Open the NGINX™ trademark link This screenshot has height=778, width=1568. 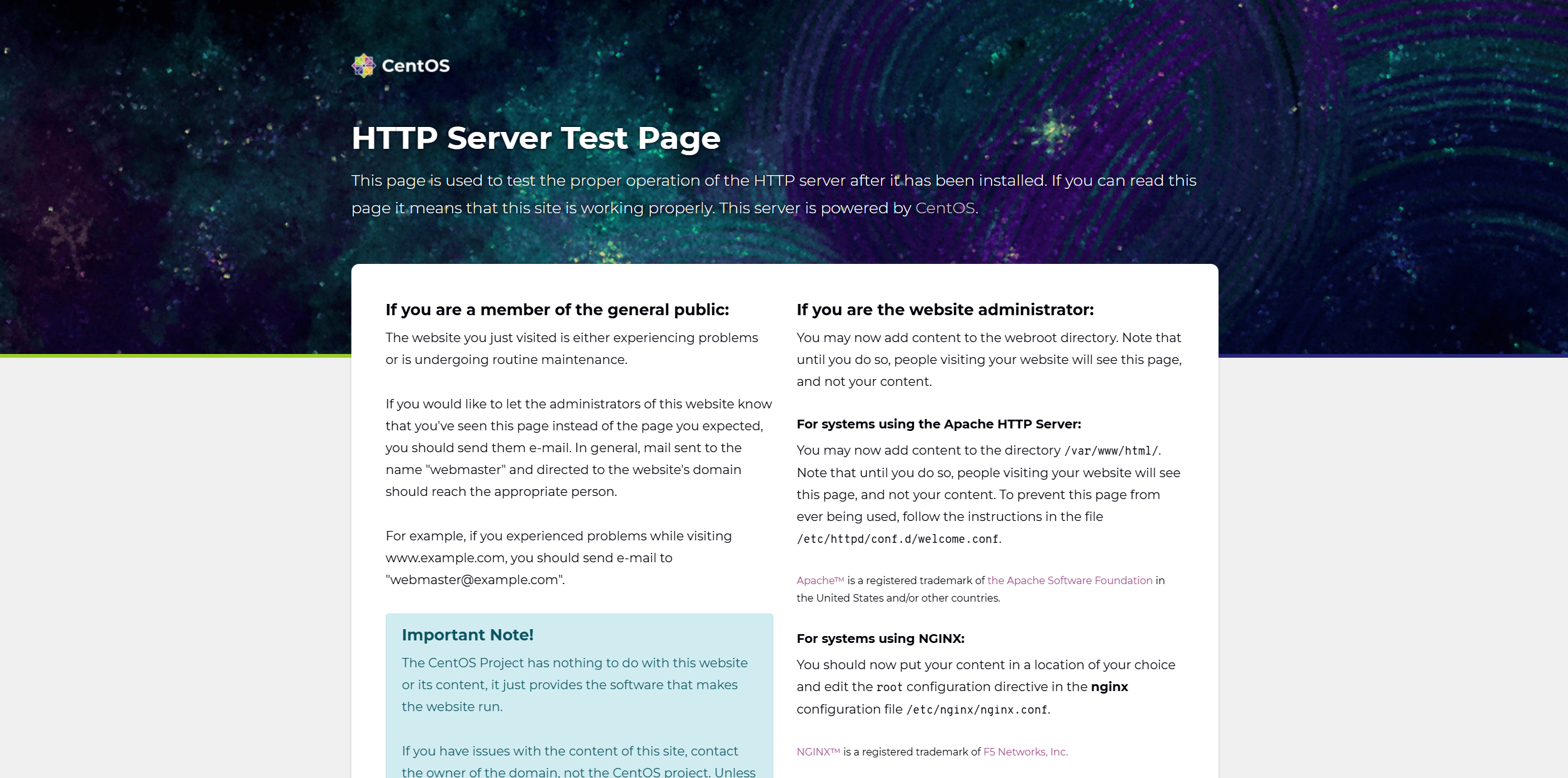tap(818, 752)
